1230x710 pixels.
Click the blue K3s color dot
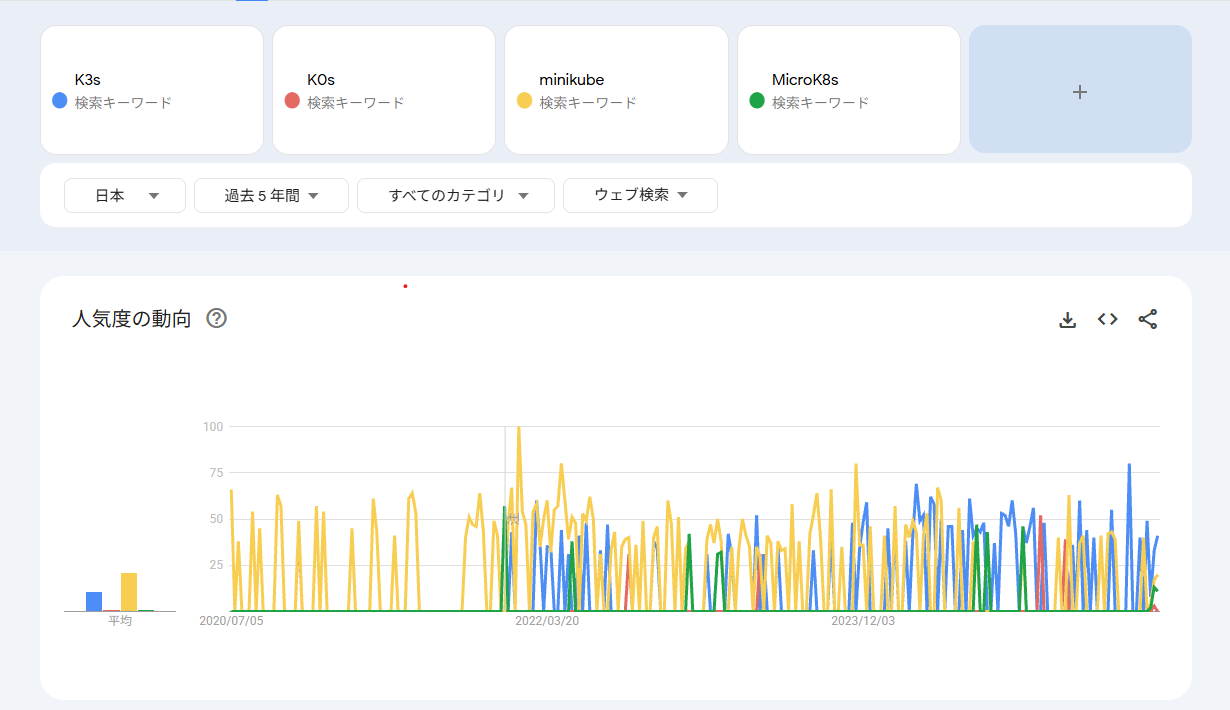(x=59, y=101)
